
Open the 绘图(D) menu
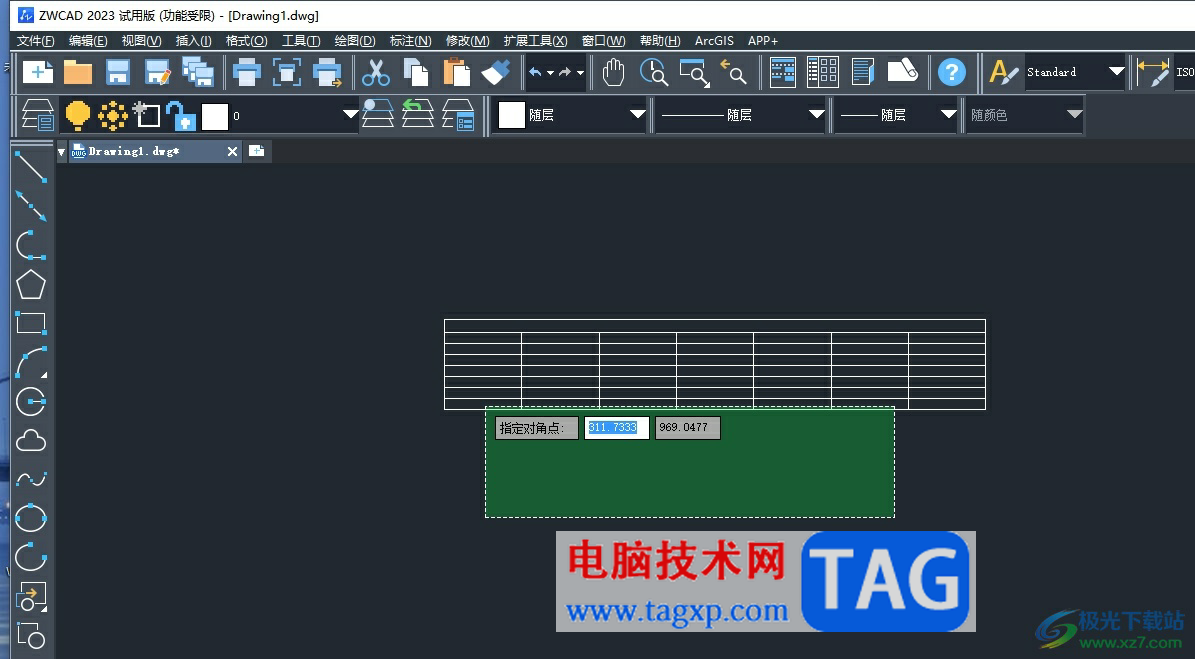tap(355, 40)
